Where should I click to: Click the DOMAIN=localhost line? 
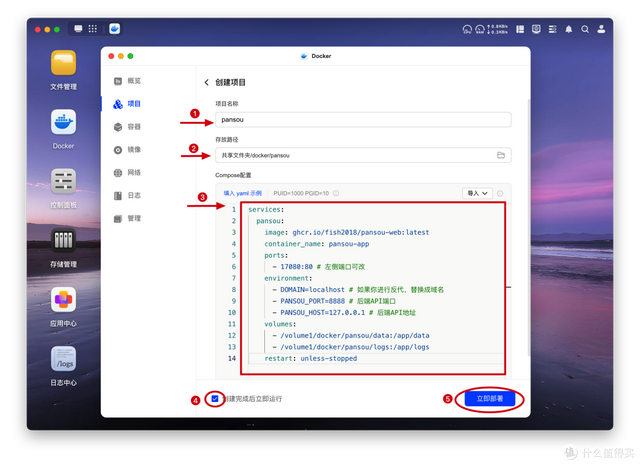358,289
